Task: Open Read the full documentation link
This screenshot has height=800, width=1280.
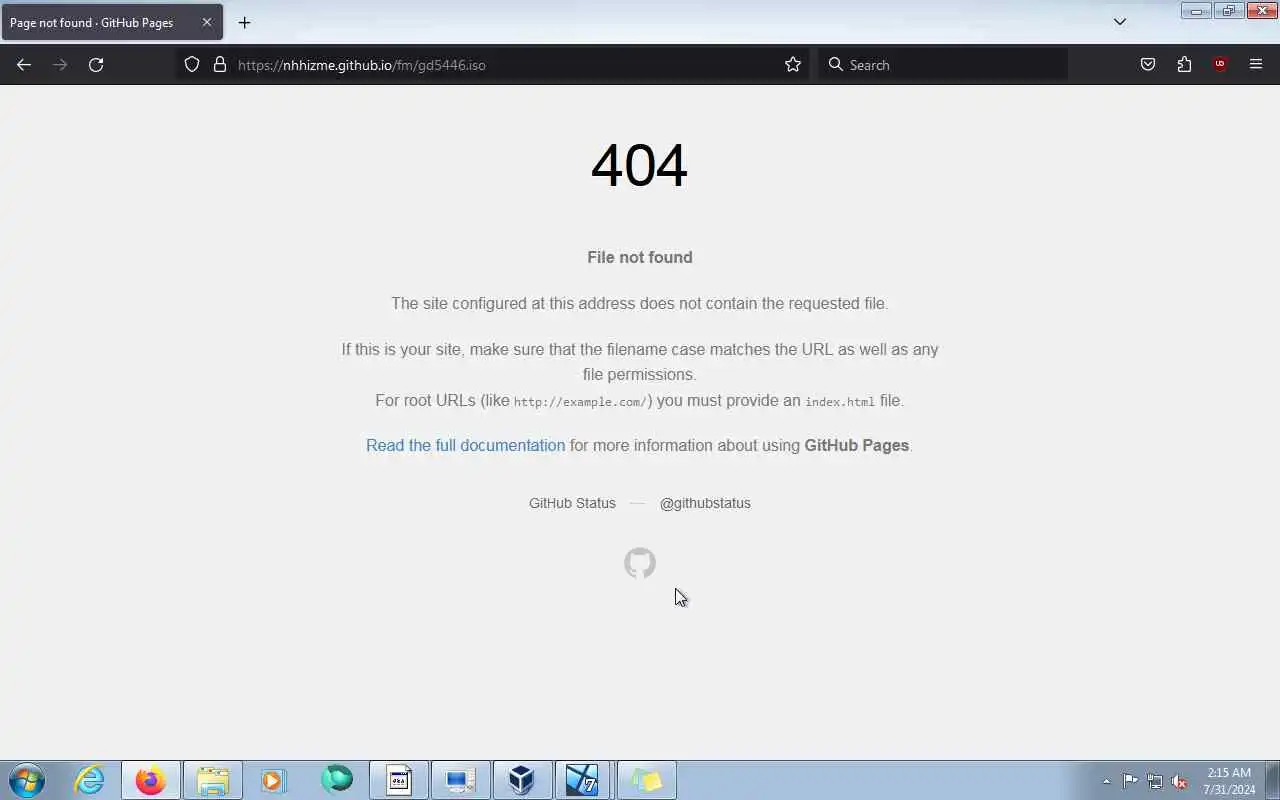Action: (x=465, y=445)
